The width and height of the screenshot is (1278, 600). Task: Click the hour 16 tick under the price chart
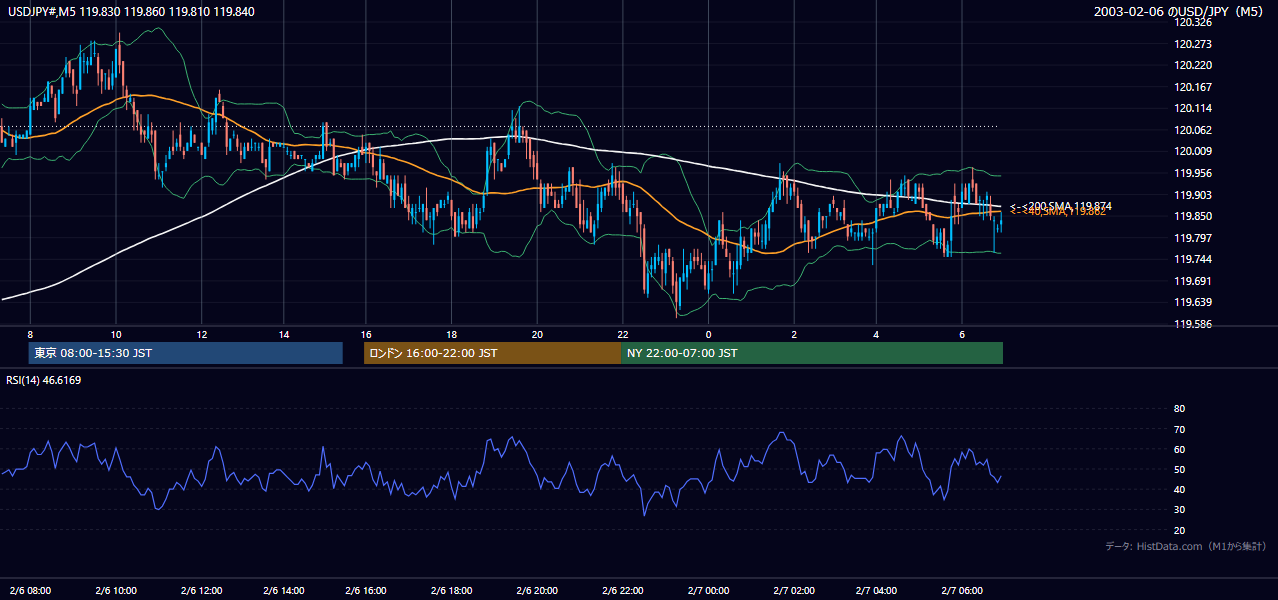click(x=367, y=334)
